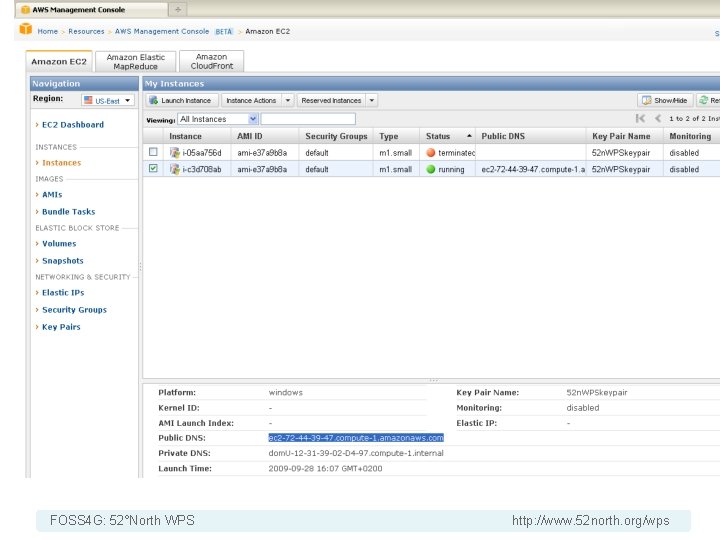
Task: Click the Show/Hide columns button
Action: 664,100
